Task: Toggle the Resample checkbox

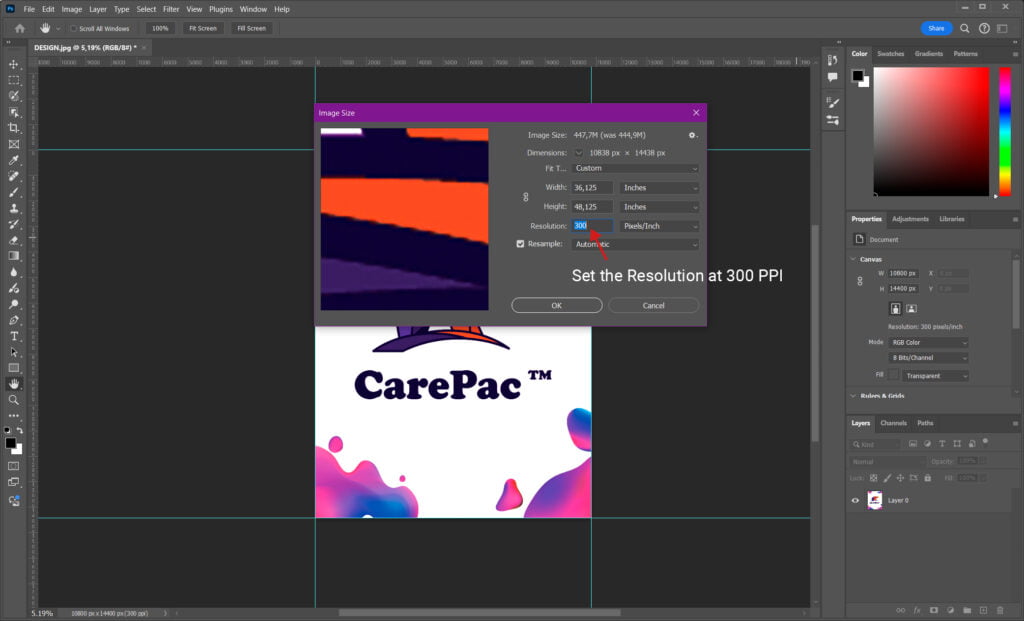Action: coord(522,244)
